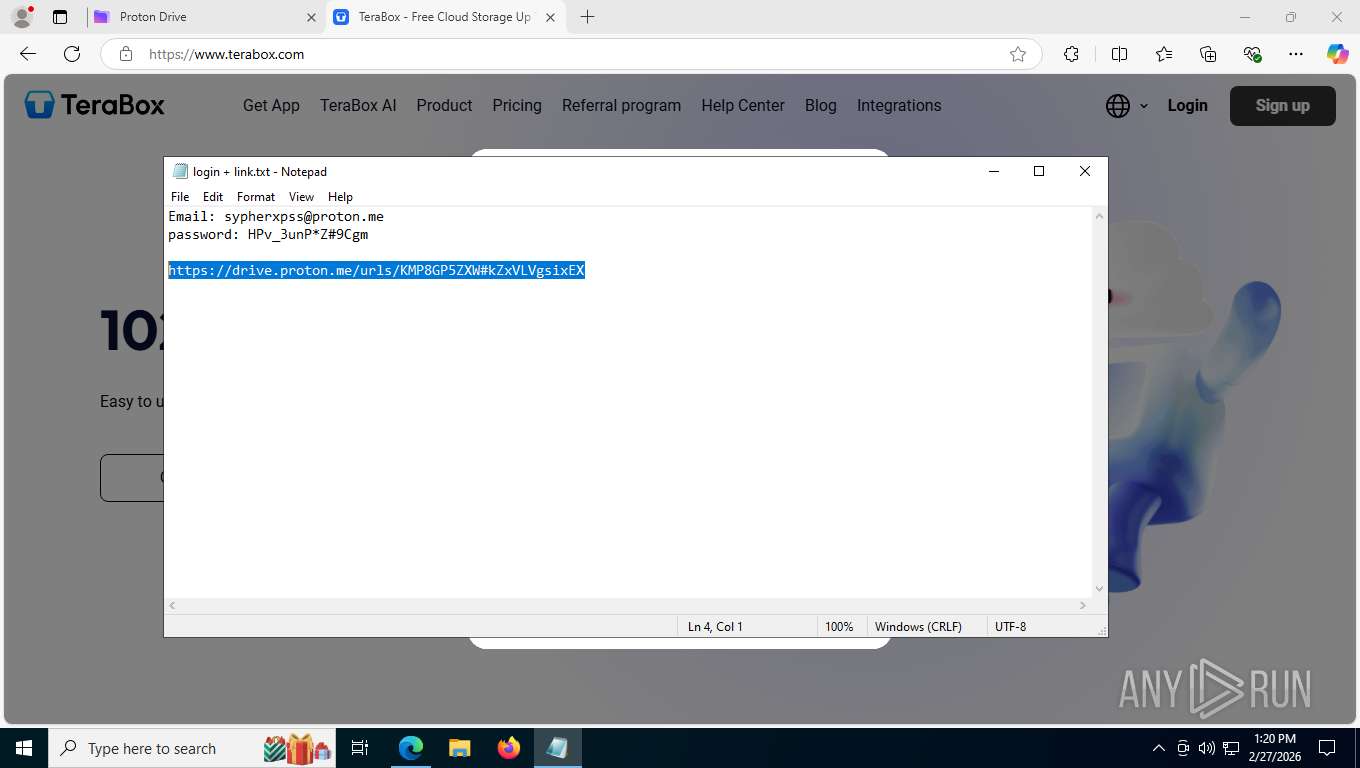This screenshot has width=1360, height=768.
Task: Click the taskbar search box
Action: point(194,748)
